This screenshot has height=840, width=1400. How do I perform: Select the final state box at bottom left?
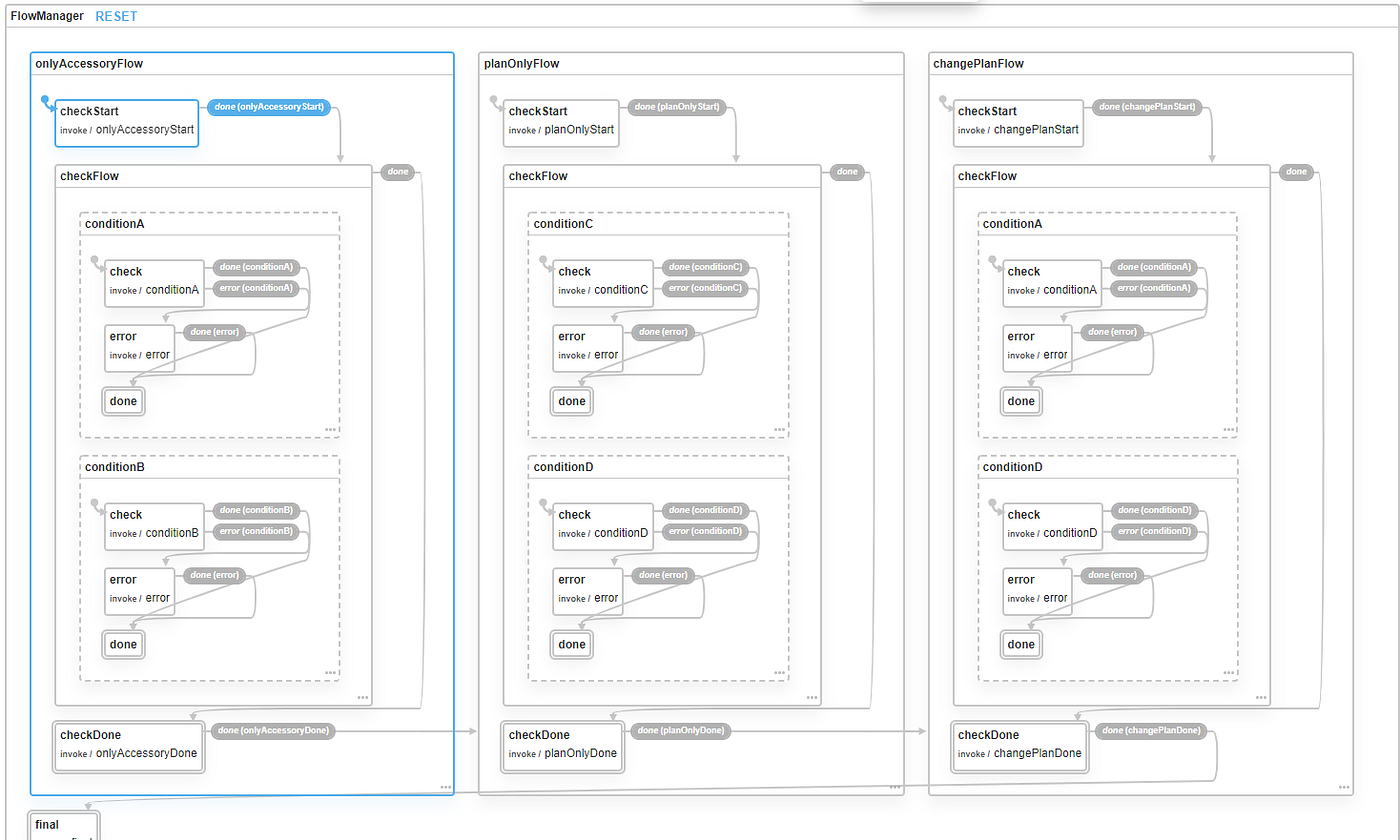pyautogui.click(x=63, y=822)
